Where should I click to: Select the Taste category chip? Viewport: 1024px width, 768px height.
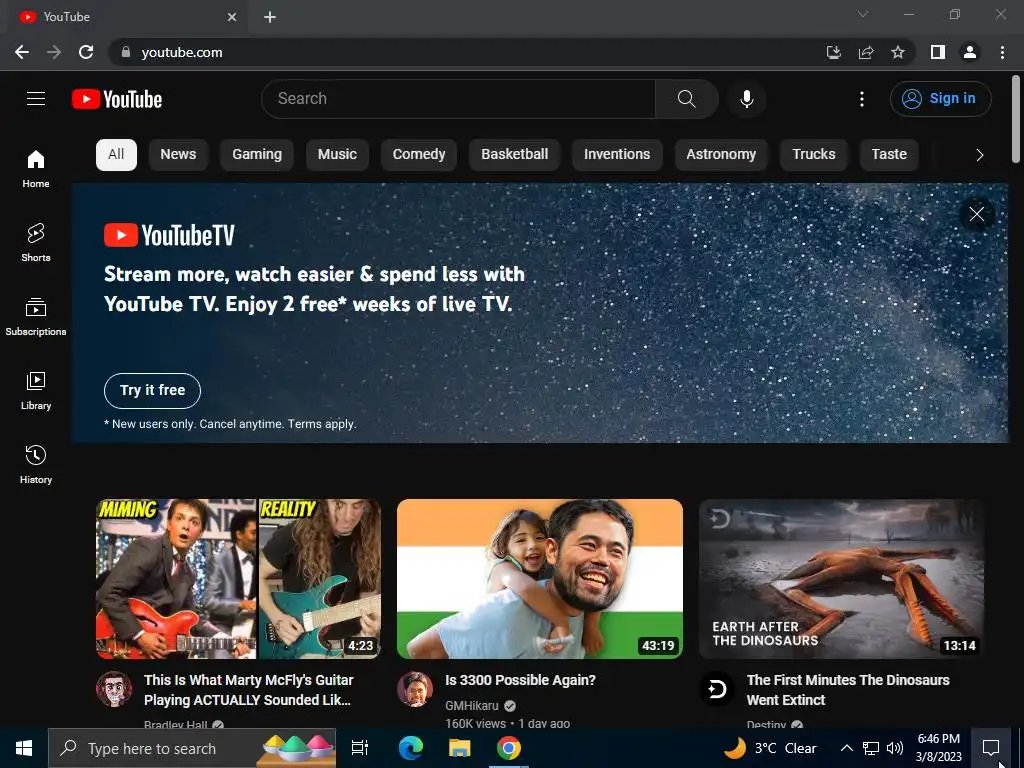click(x=889, y=155)
